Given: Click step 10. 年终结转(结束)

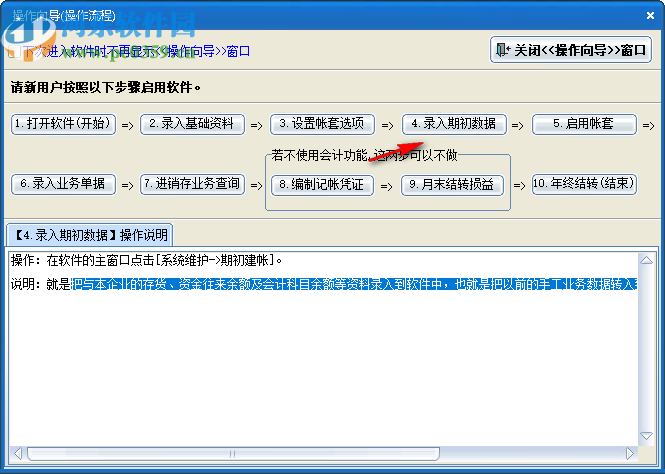Looking at the screenshot, I should (x=584, y=184).
